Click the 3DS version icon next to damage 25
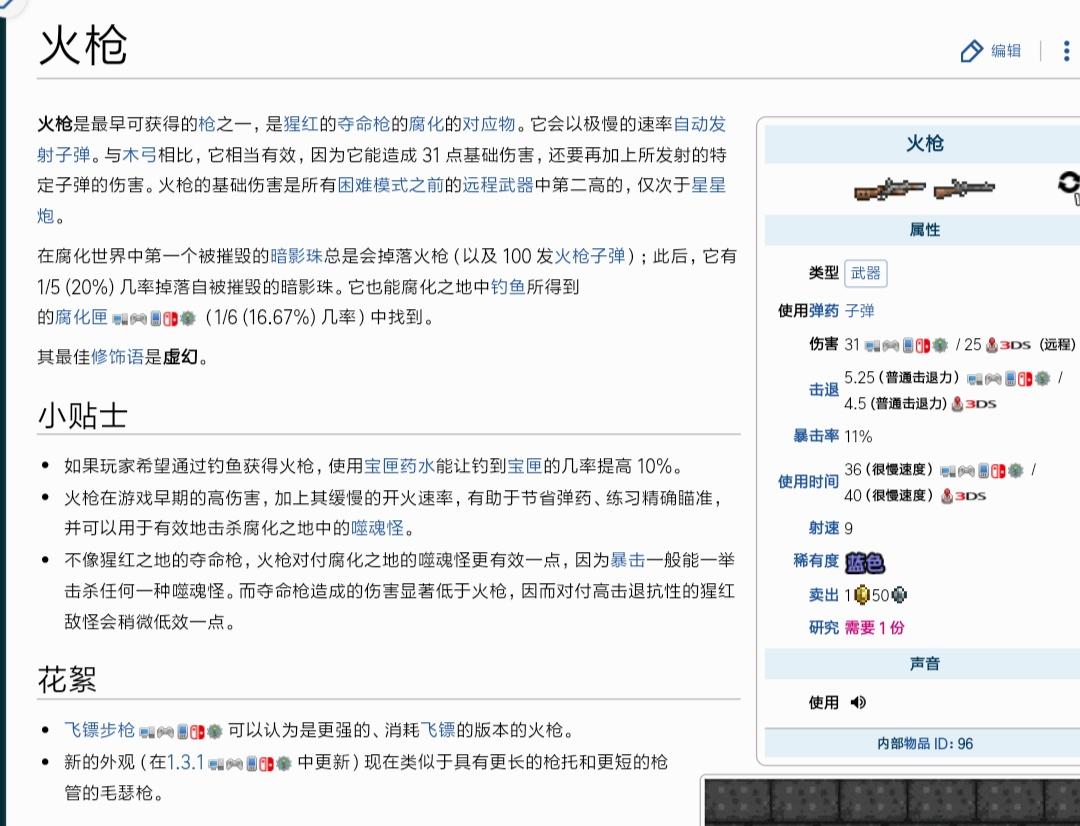This screenshot has width=1080, height=826. [x=1008, y=344]
